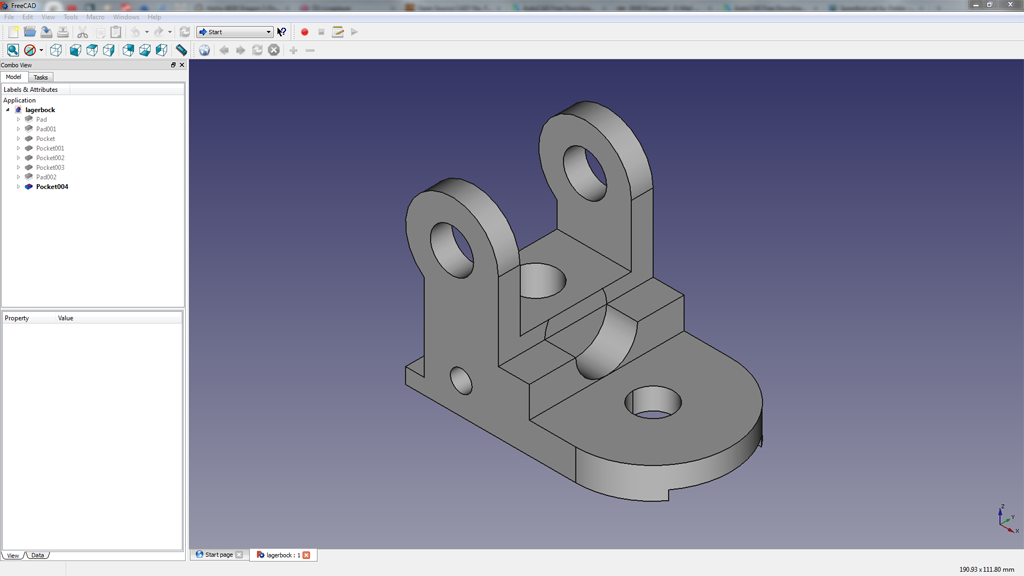1024x576 pixels.
Task: Open the Redo history dropdown arrow
Action: (170, 32)
